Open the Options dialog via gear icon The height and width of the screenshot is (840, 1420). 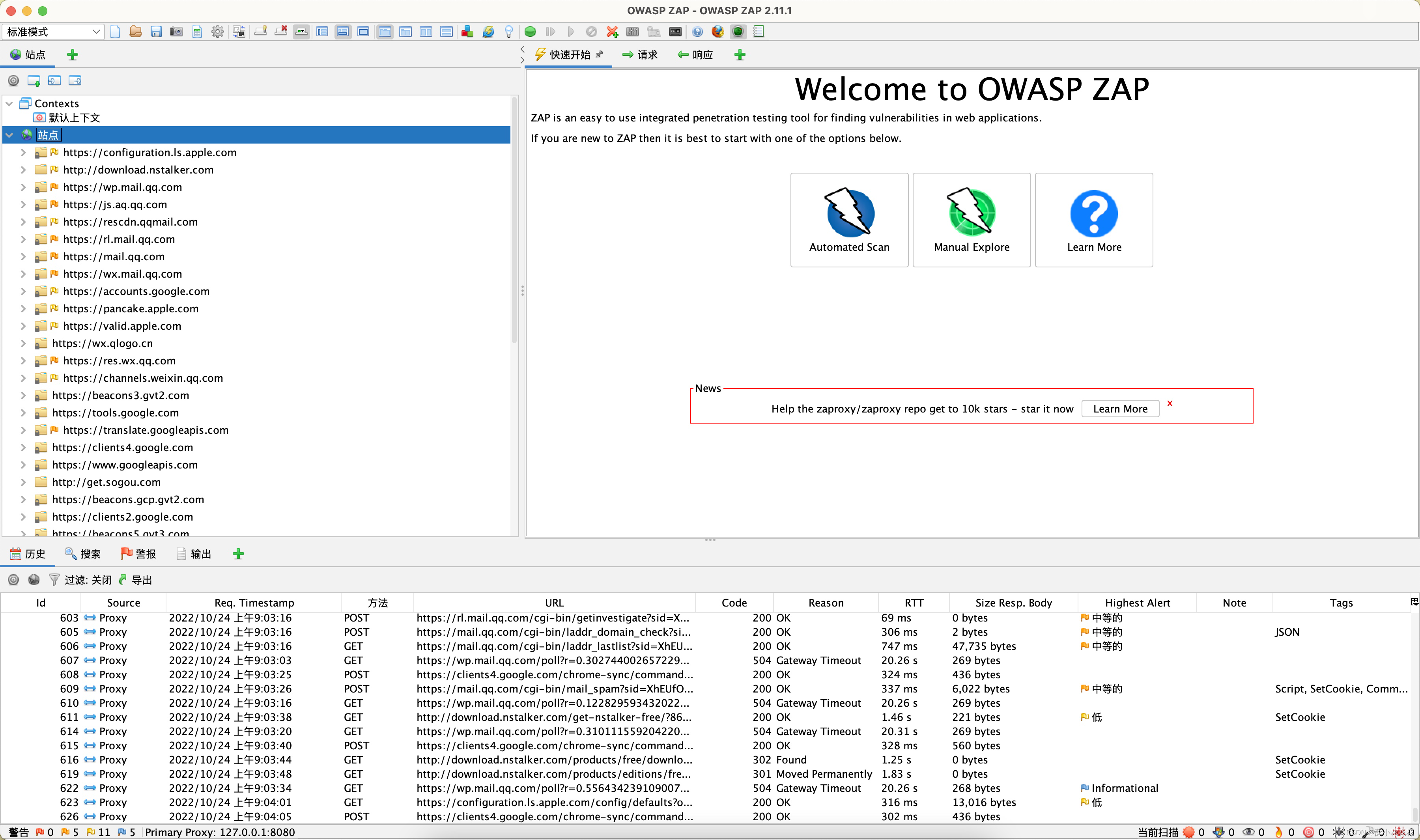pos(217,32)
